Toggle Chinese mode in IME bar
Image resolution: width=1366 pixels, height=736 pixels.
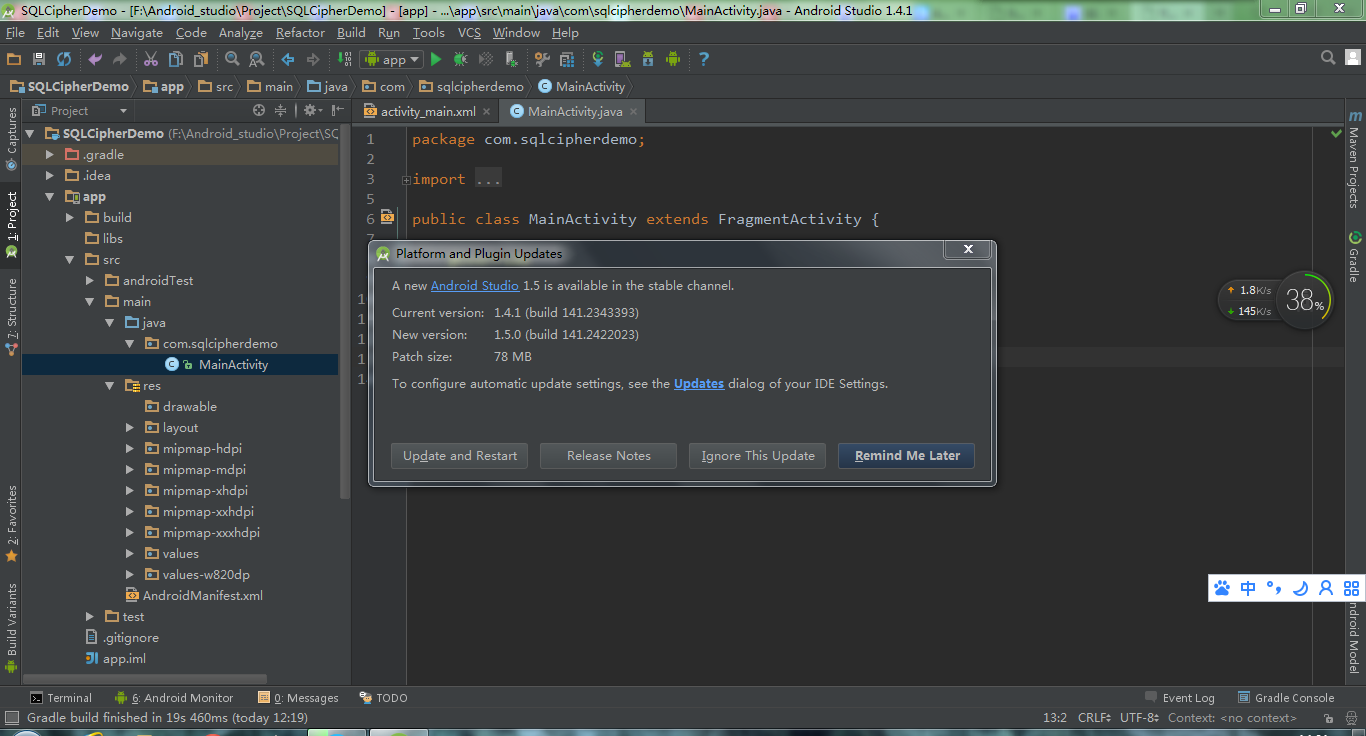[1248, 588]
